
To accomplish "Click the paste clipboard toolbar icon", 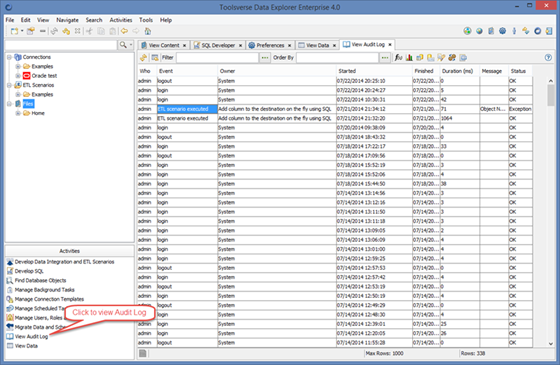I will (x=112, y=31).
